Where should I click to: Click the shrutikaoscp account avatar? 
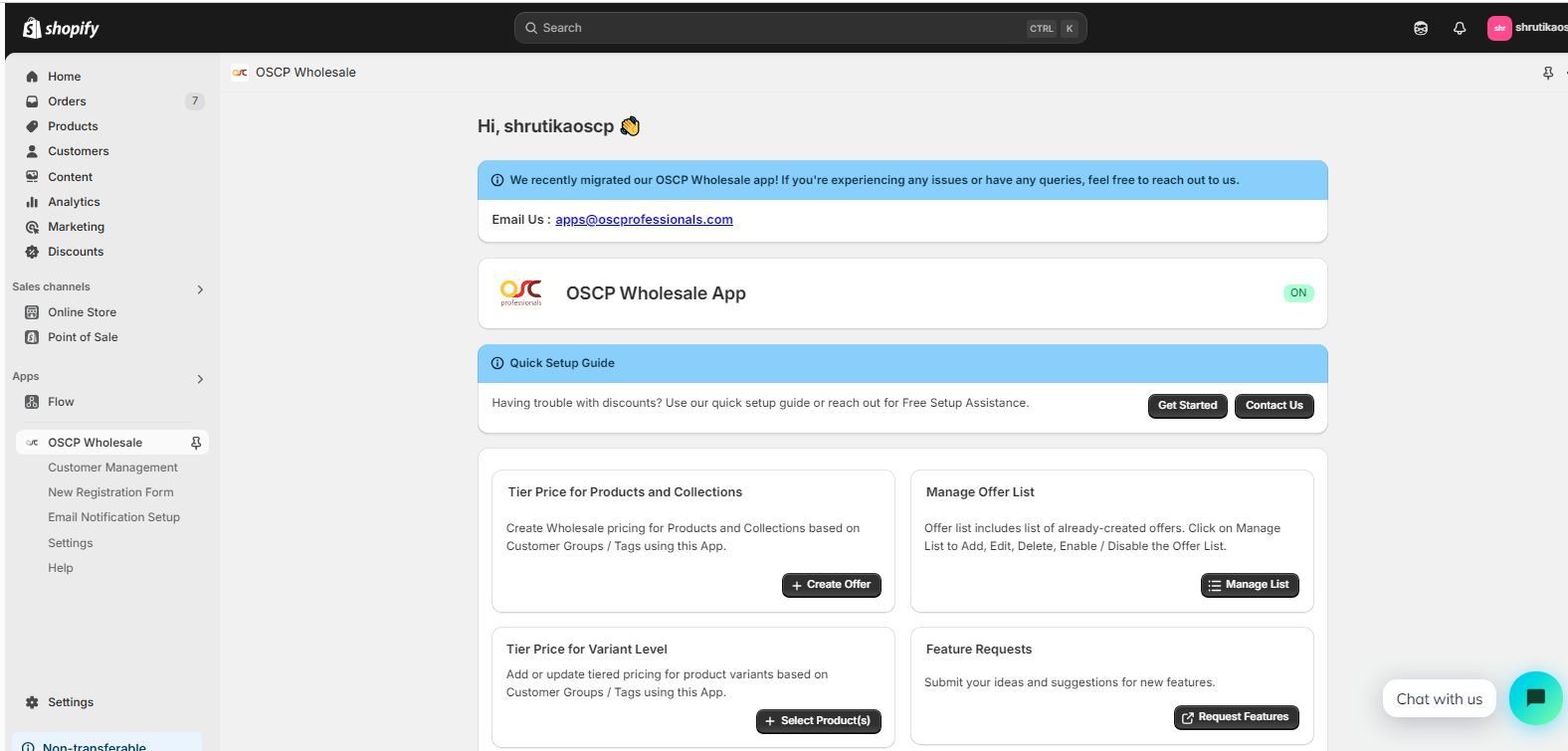1499,28
